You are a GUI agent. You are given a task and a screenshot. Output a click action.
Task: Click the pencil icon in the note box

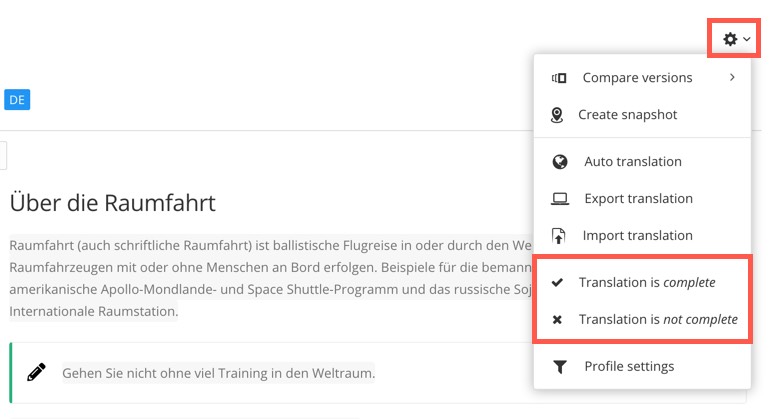pyautogui.click(x=37, y=373)
